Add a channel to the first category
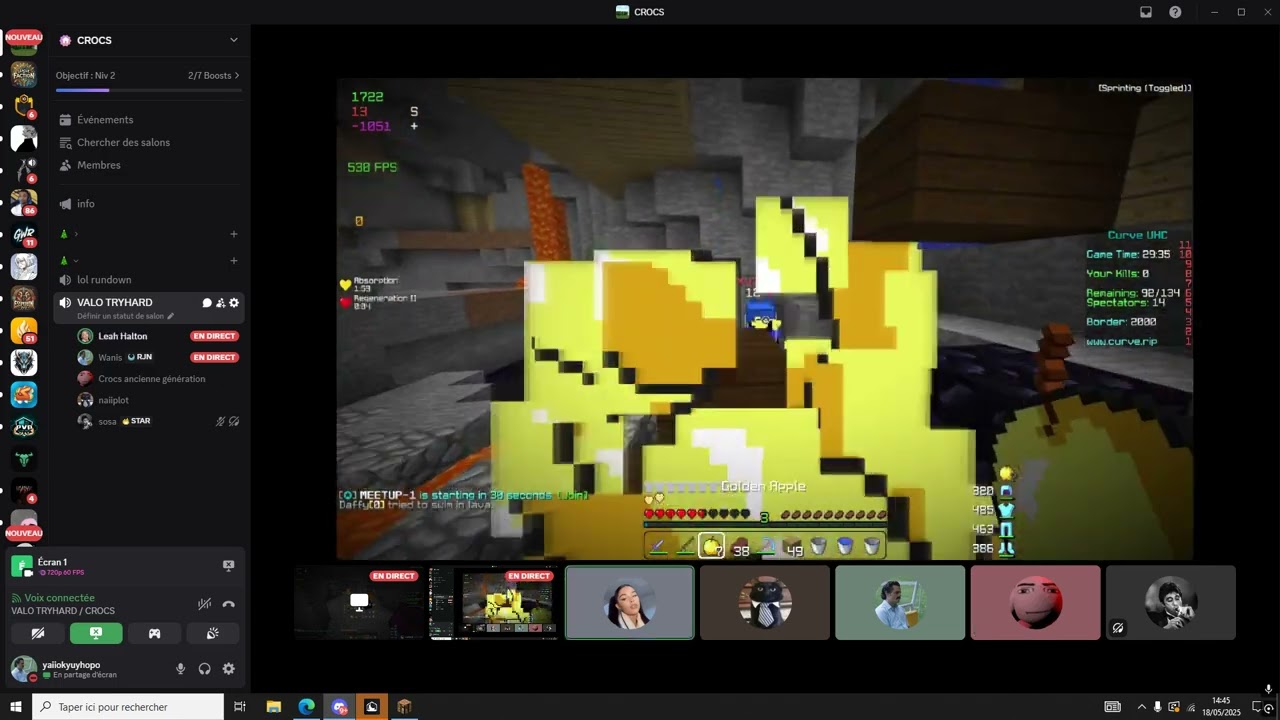Image resolution: width=1280 pixels, height=720 pixels. point(234,234)
